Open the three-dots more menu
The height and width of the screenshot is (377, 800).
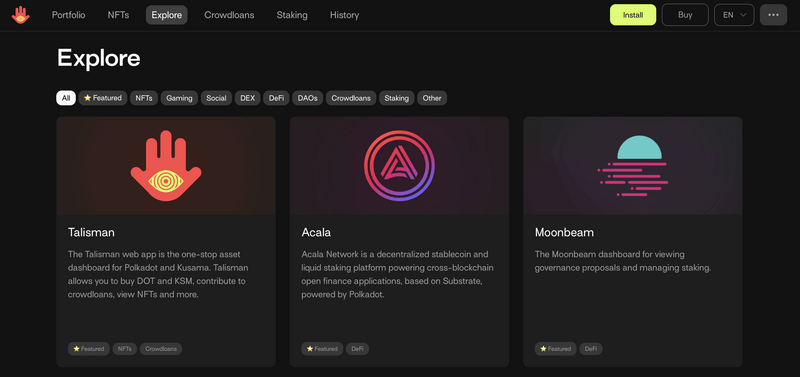(773, 15)
